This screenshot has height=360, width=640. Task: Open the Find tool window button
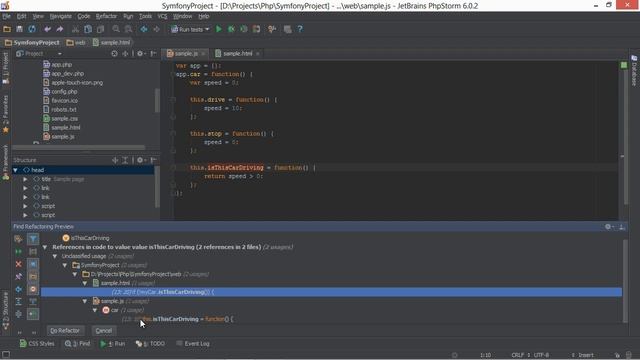(x=78, y=344)
